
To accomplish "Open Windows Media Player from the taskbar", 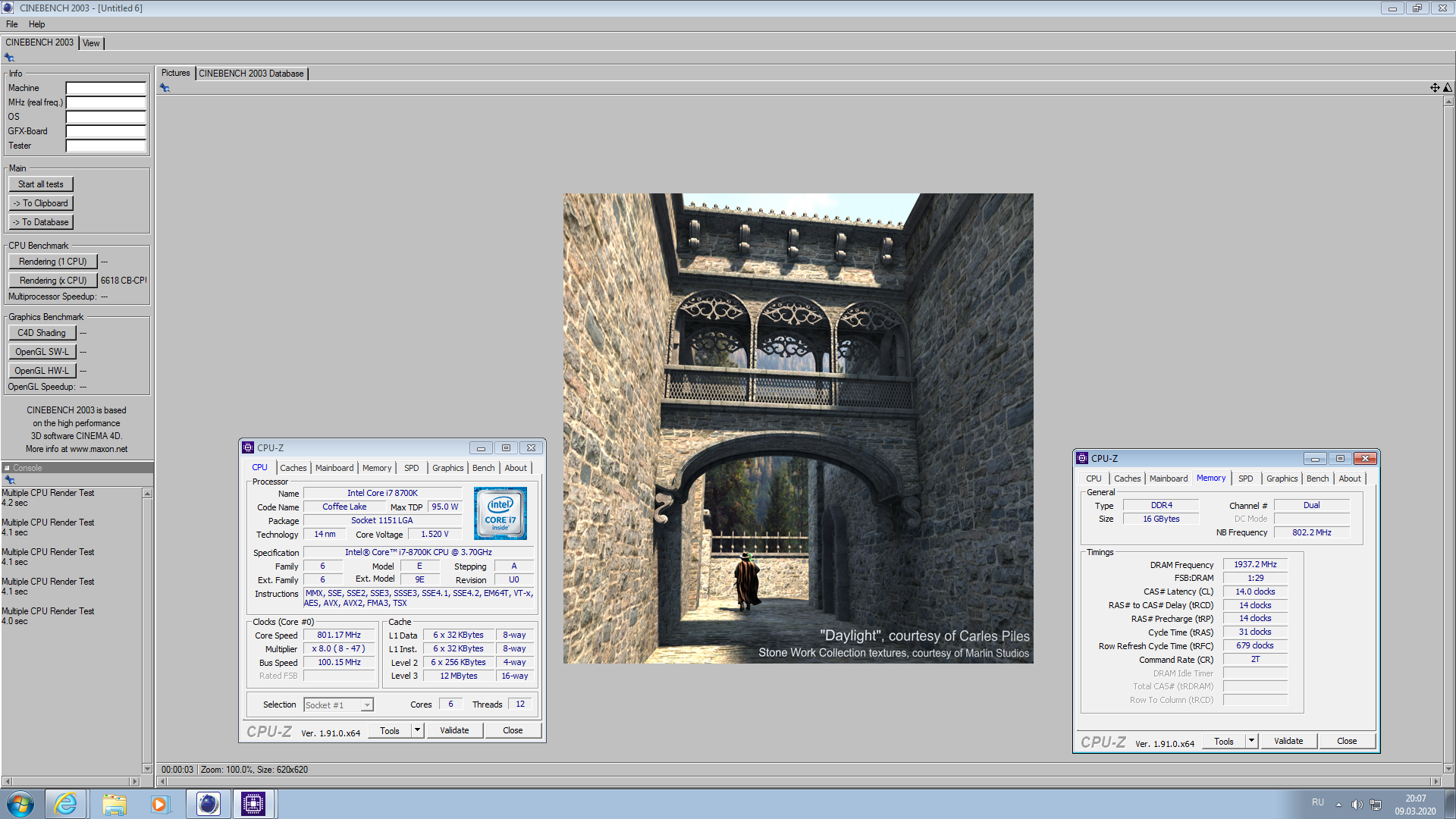I will click(x=159, y=804).
